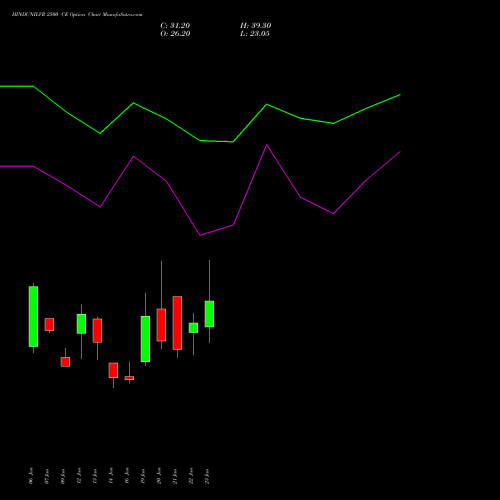Select the red candle for 14 Jan
The height and width of the screenshot is (500, 500).
tap(113, 370)
